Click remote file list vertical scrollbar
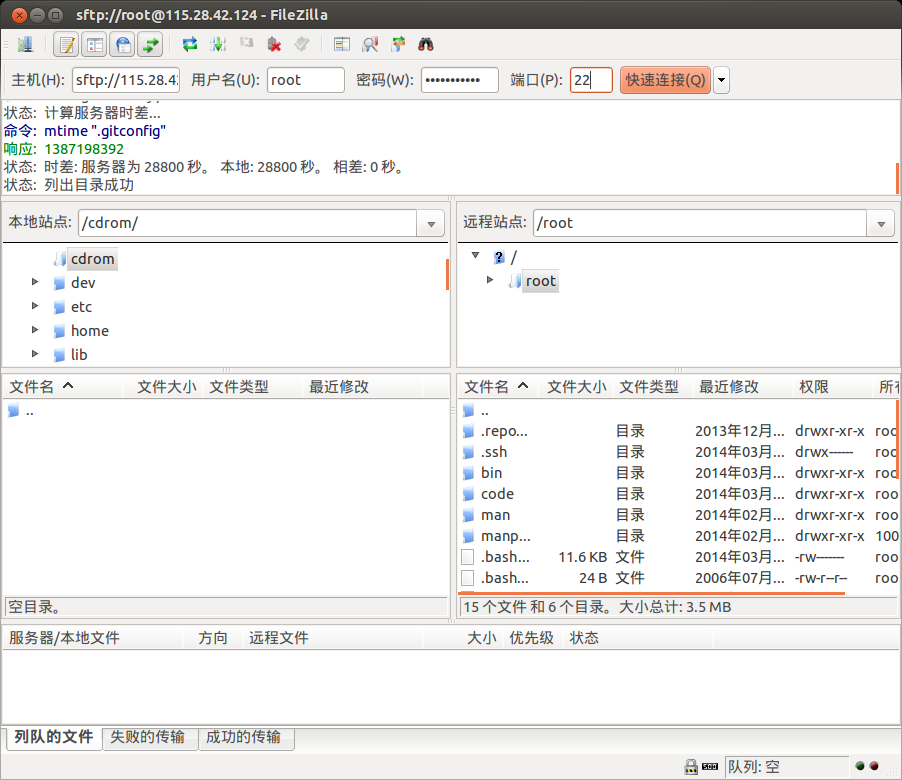This screenshot has width=902, height=780. pos(897,439)
